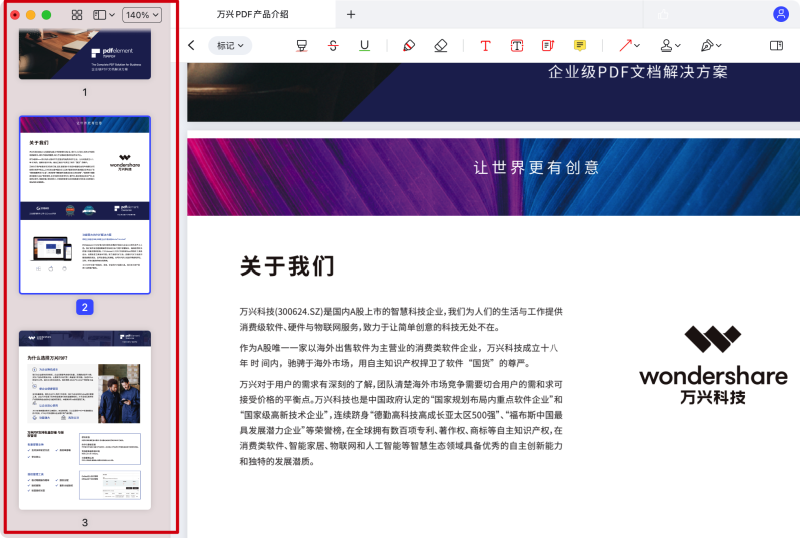Screen dimensions: 800x538
Task: Expand the arrow shapes dropdown chevron
Action: coord(637,46)
